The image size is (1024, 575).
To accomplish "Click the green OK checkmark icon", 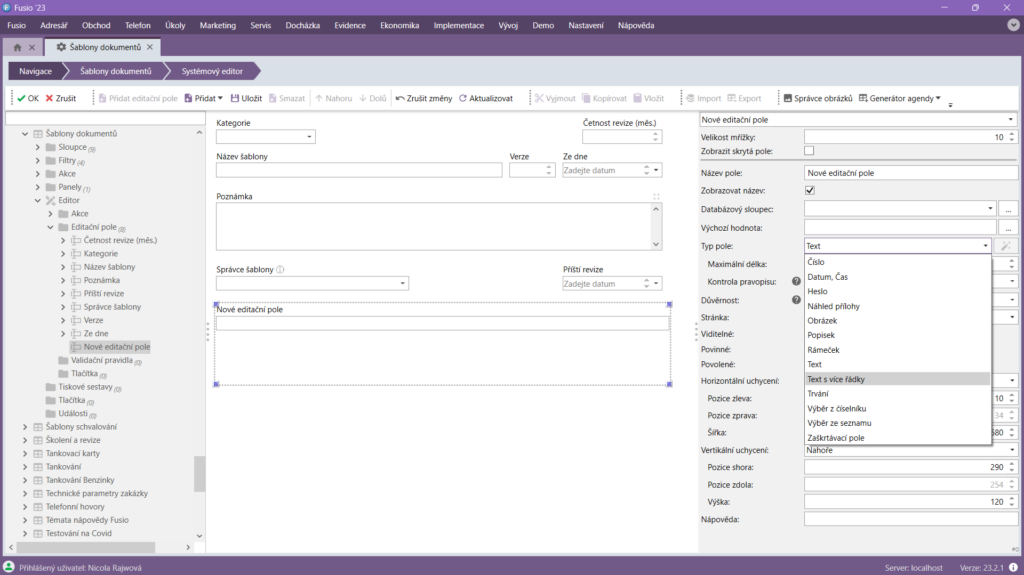I will pyautogui.click(x=21, y=99).
